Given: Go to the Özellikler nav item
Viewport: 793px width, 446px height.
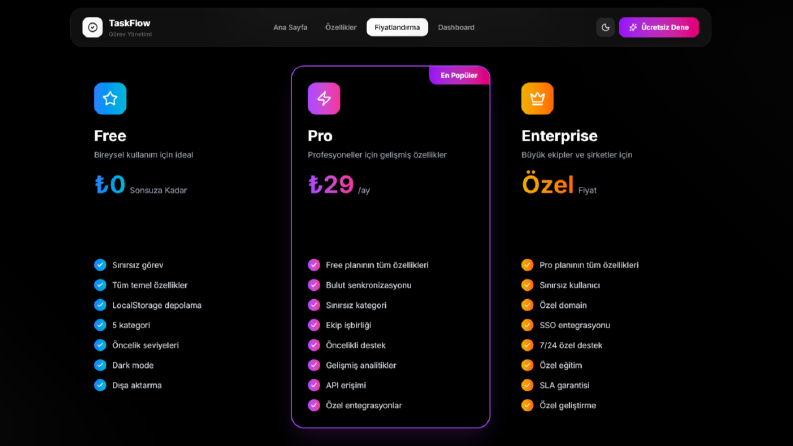Looking at the screenshot, I should coord(341,27).
